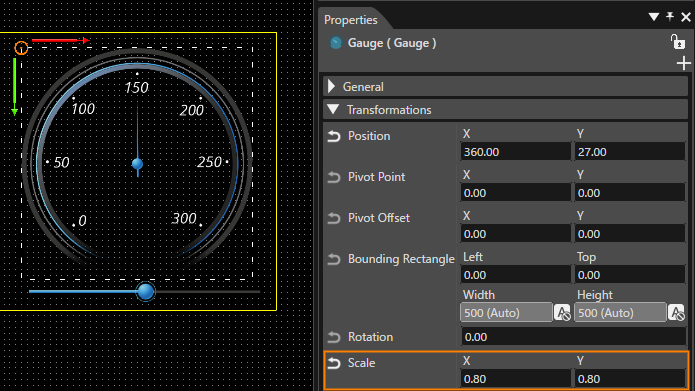Click the Width 500 (Auto) field
This screenshot has height=391, width=695.
tap(506, 313)
